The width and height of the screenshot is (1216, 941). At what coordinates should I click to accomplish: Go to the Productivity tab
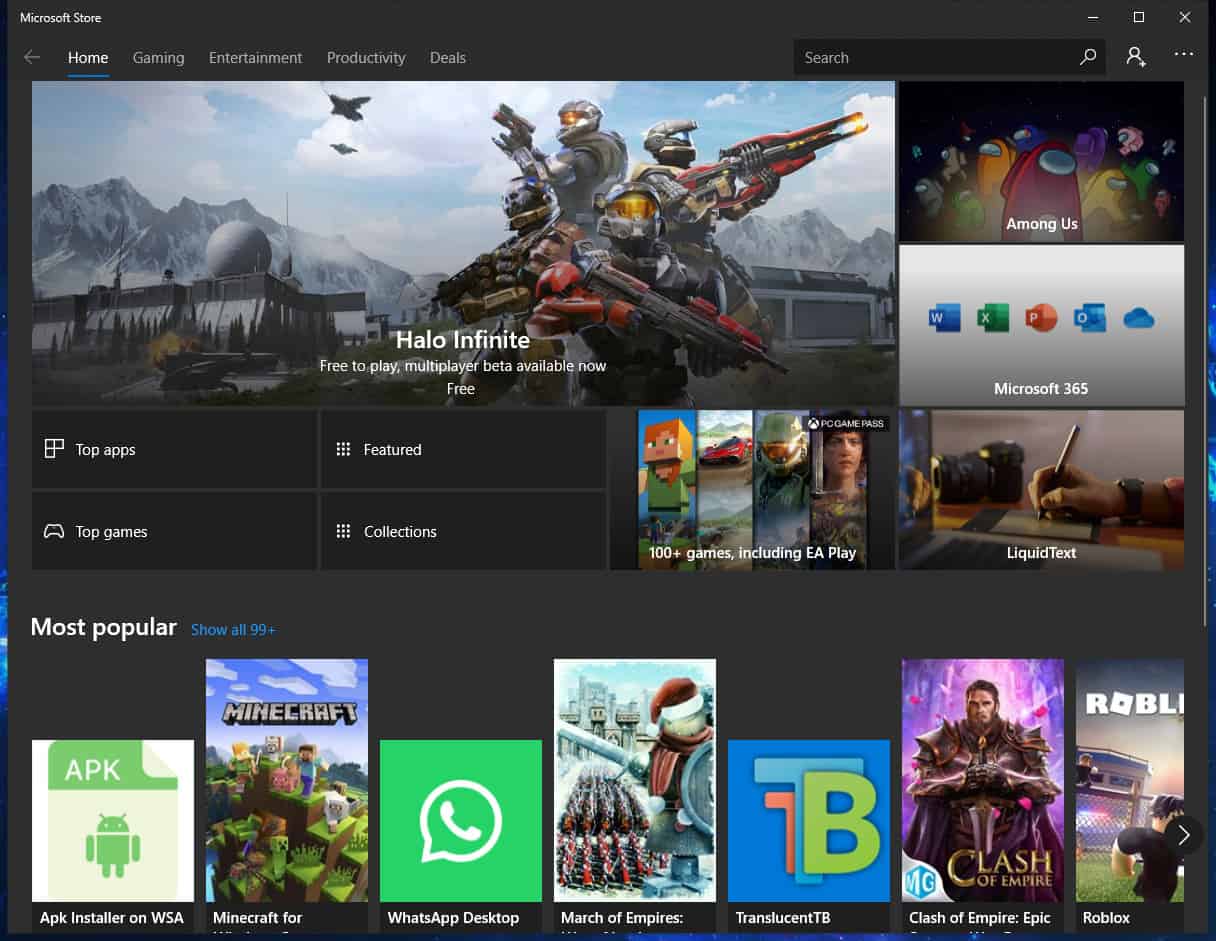[366, 58]
